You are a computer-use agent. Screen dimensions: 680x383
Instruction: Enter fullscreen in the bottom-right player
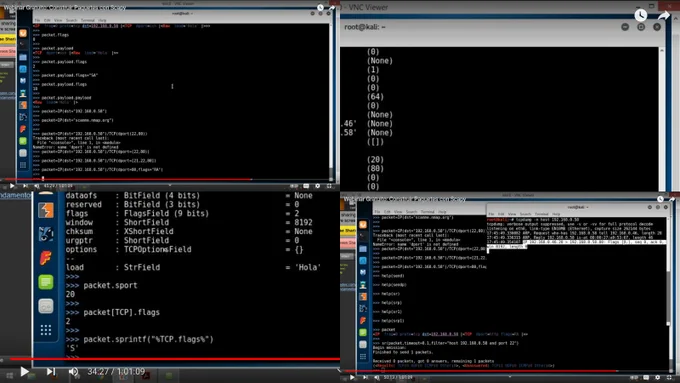(x=669, y=378)
